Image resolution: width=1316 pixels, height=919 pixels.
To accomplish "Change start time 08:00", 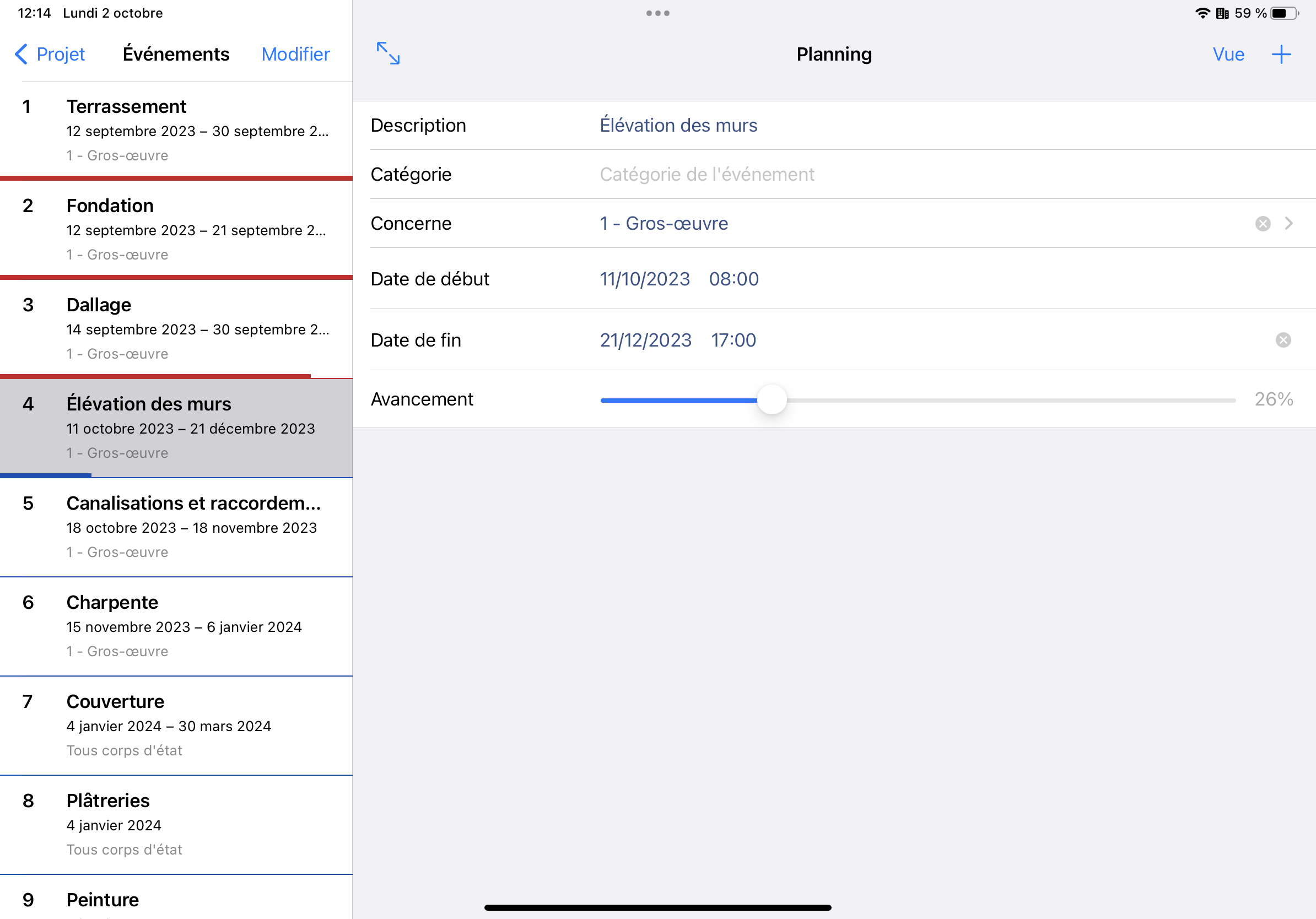I will point(733,279).
